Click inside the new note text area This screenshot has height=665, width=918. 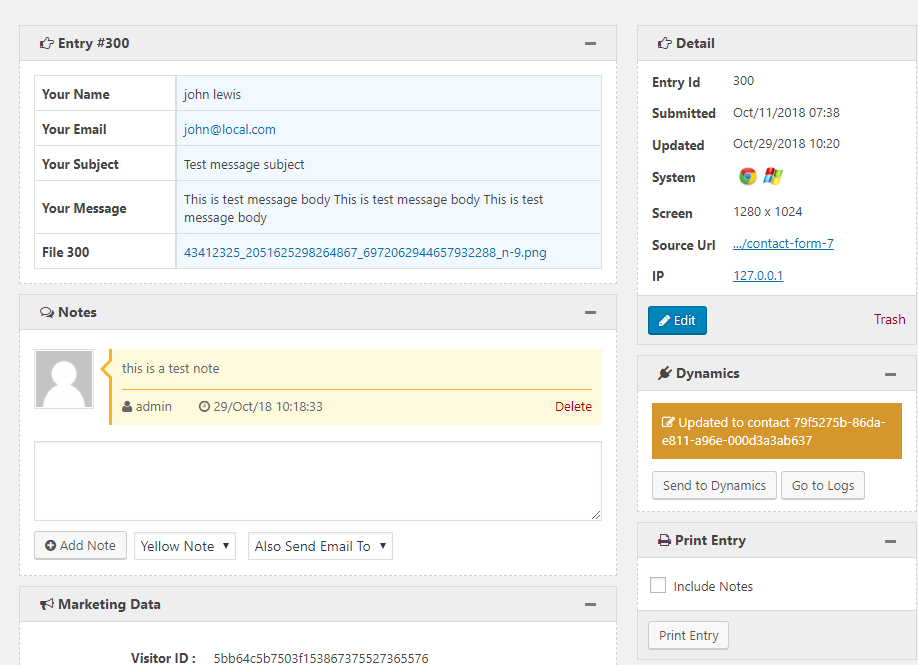(x=318, y=481)
